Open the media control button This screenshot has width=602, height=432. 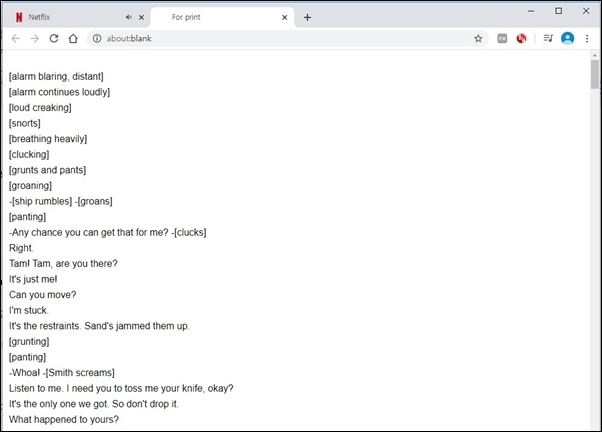coord(548,38)
